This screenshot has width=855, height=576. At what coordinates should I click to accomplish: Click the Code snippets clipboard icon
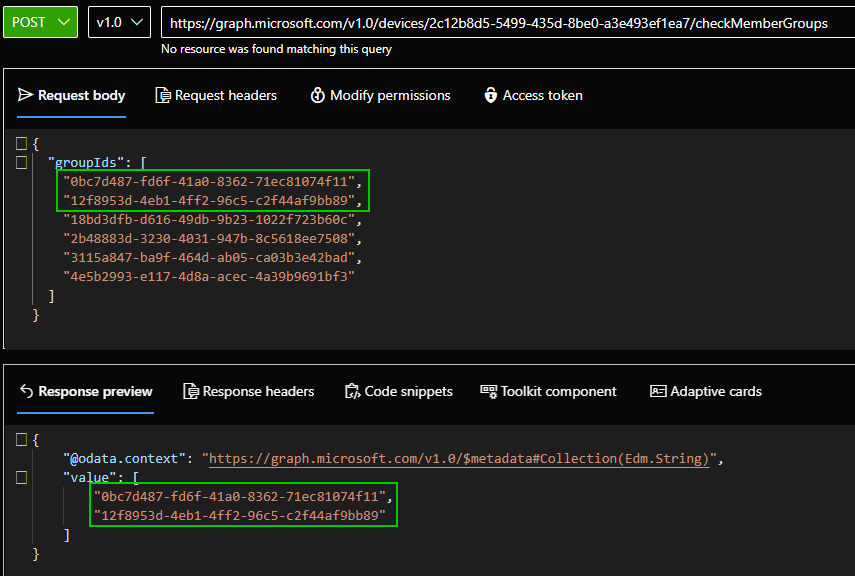click(x=352, y=391)
